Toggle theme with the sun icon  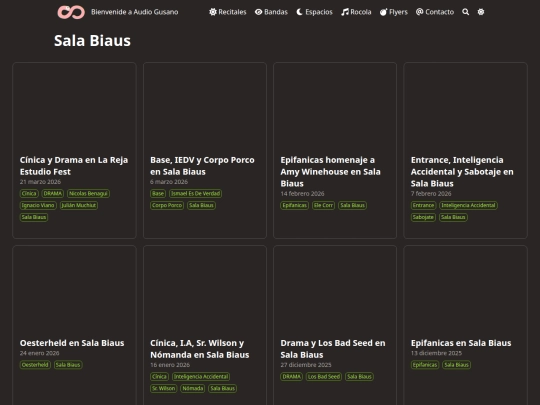(481, 12)
